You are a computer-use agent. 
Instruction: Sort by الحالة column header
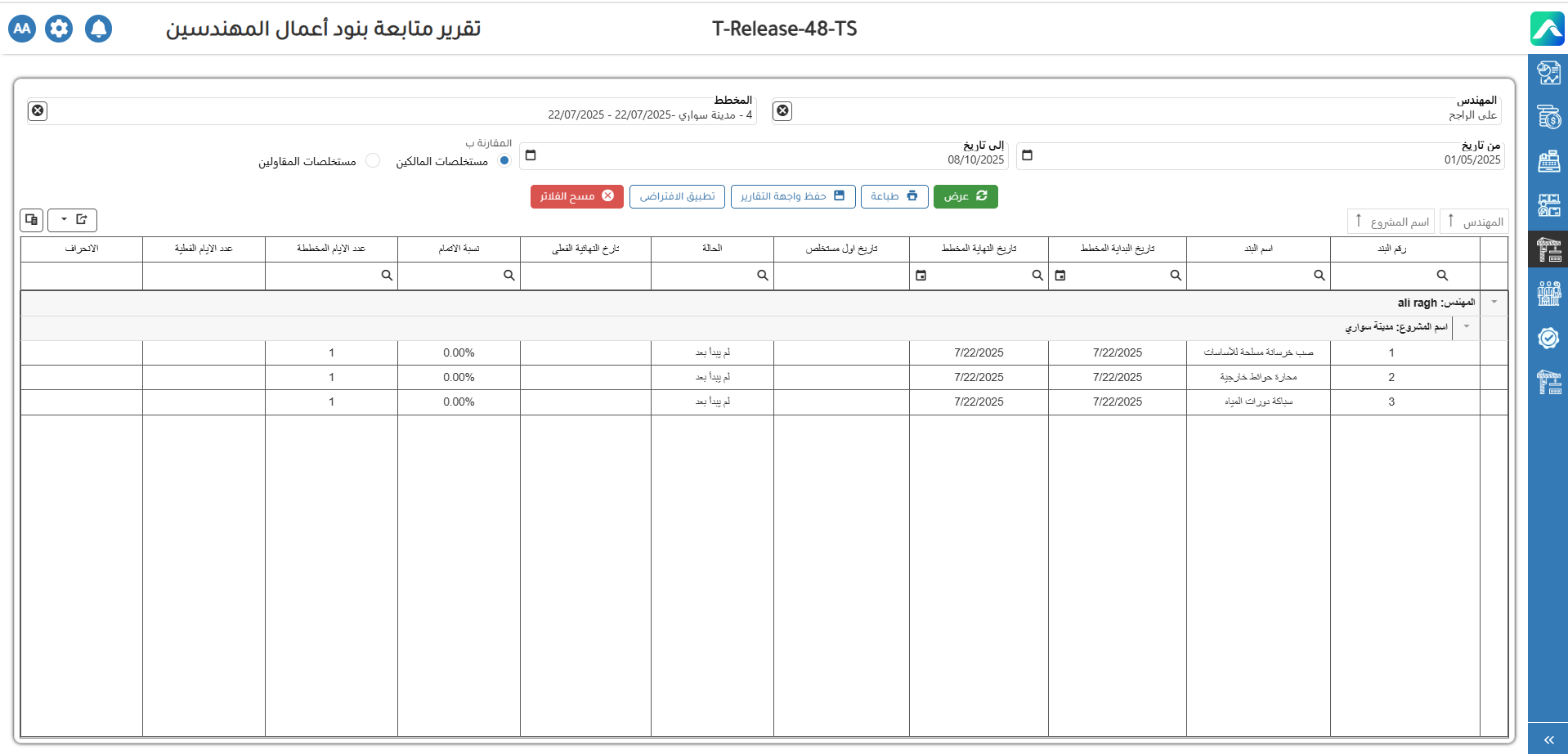[x=712, y=249]
